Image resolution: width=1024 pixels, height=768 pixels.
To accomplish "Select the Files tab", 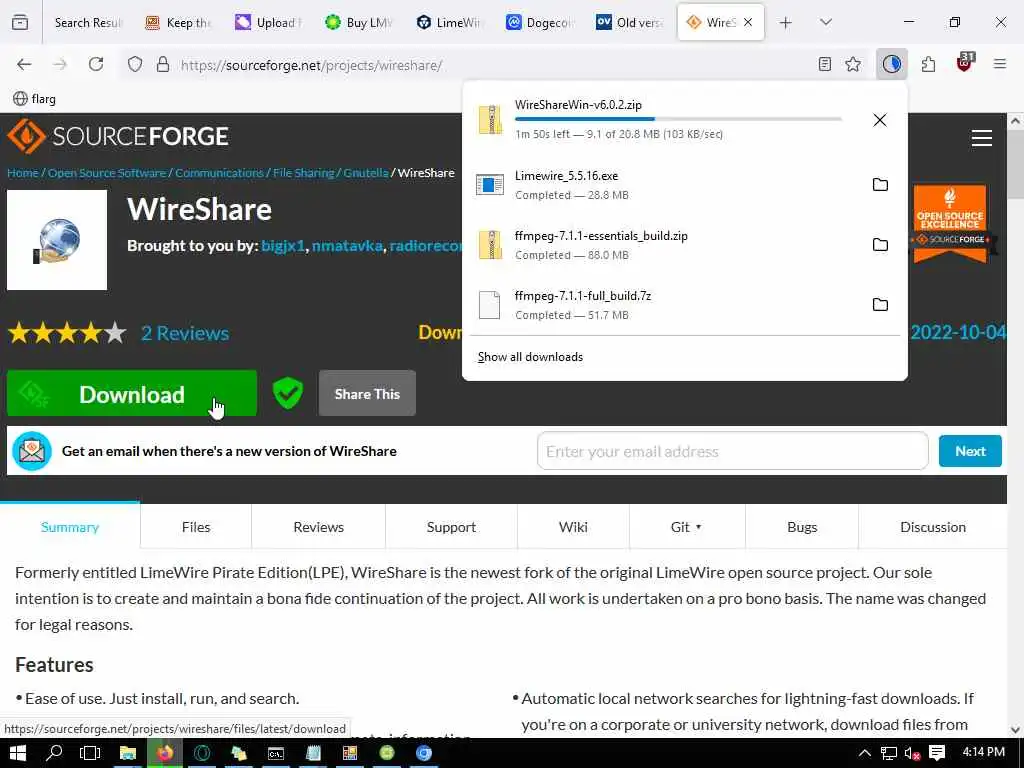I will coord(196,526).
